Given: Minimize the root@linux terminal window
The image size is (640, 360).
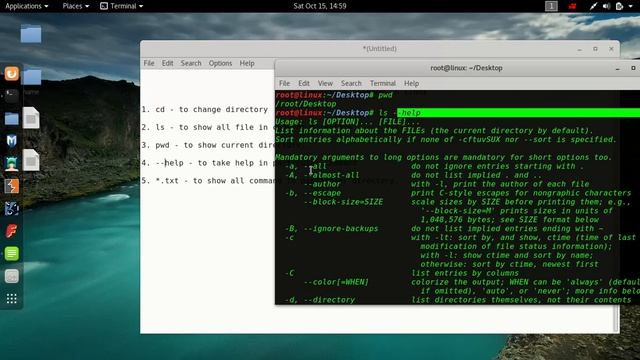Looking at the screenshot, I should click(618, 69).
